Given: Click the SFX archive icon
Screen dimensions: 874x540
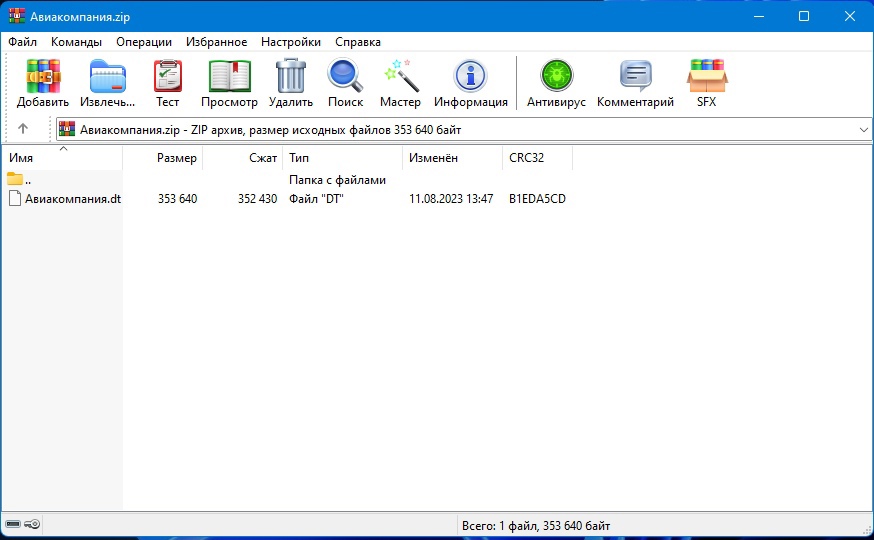Looking at the screenshot, I should (x=706, y=77).
